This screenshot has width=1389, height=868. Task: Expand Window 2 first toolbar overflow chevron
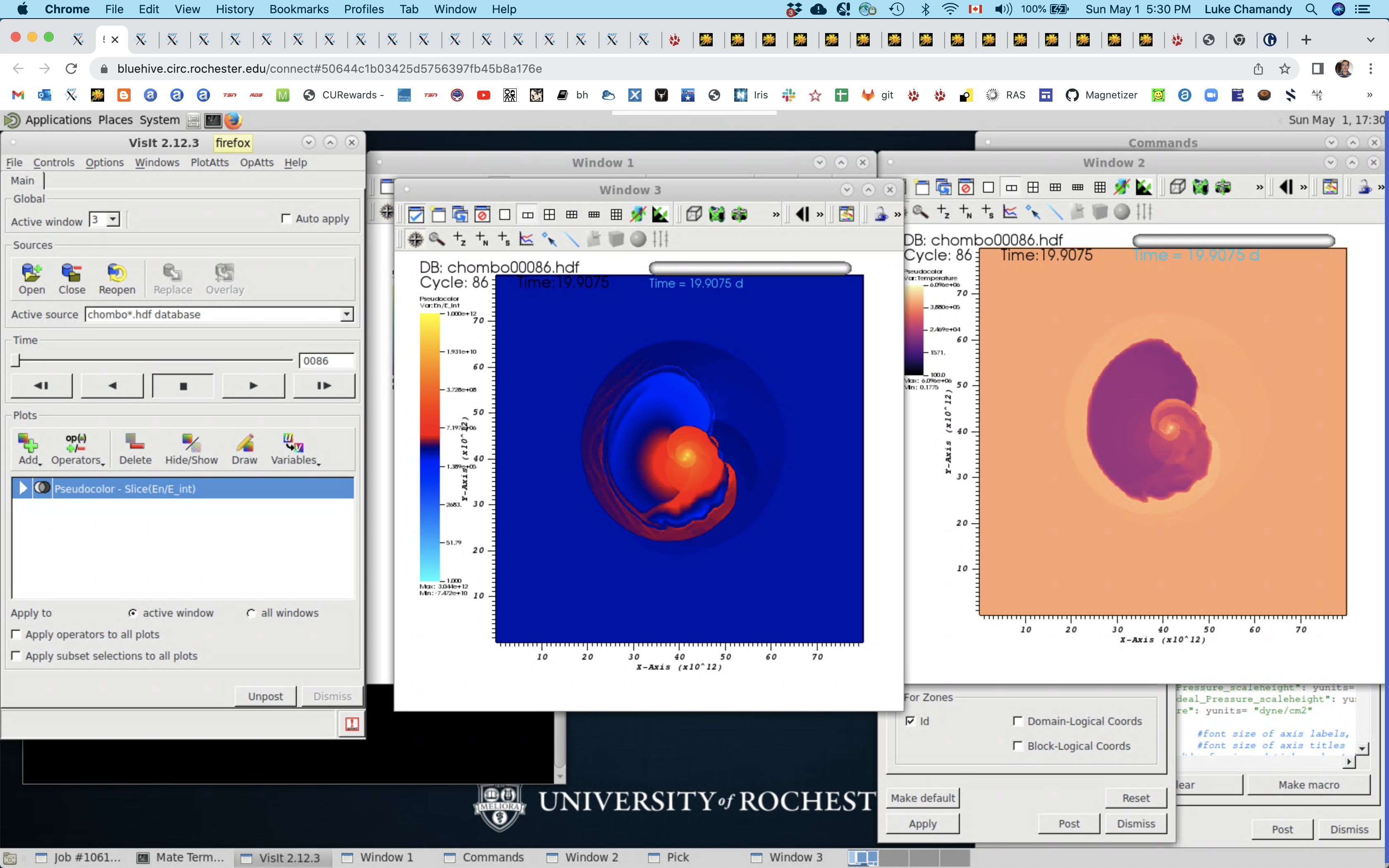pyautogui.click(x=1260, y=187)
